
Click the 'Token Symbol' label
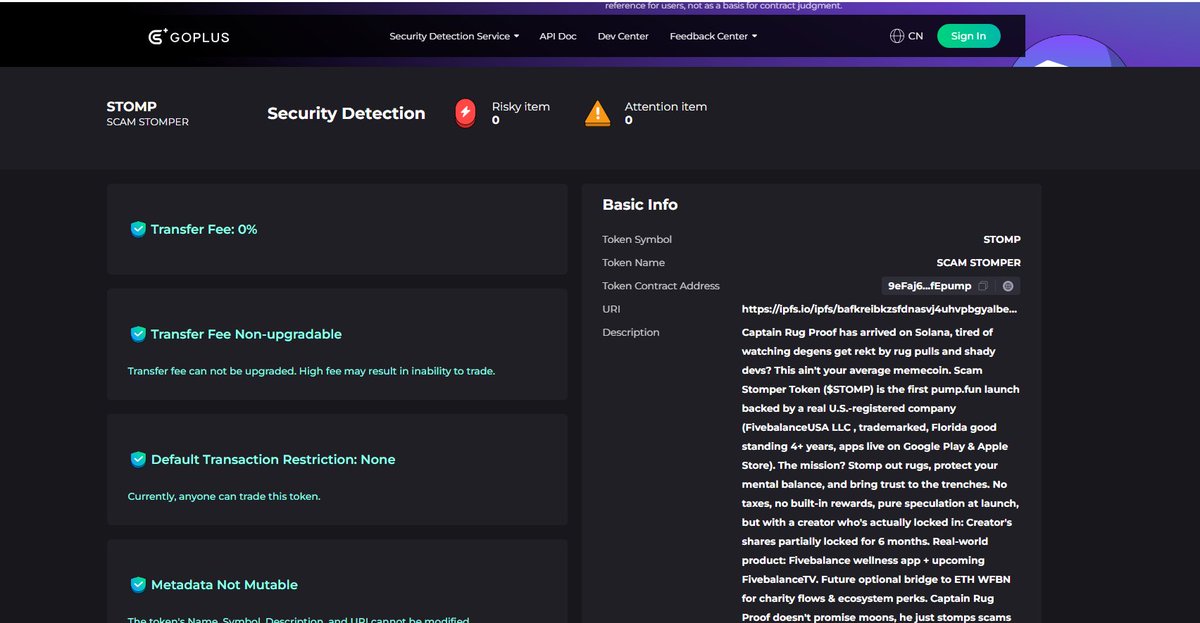pos(637,240)
